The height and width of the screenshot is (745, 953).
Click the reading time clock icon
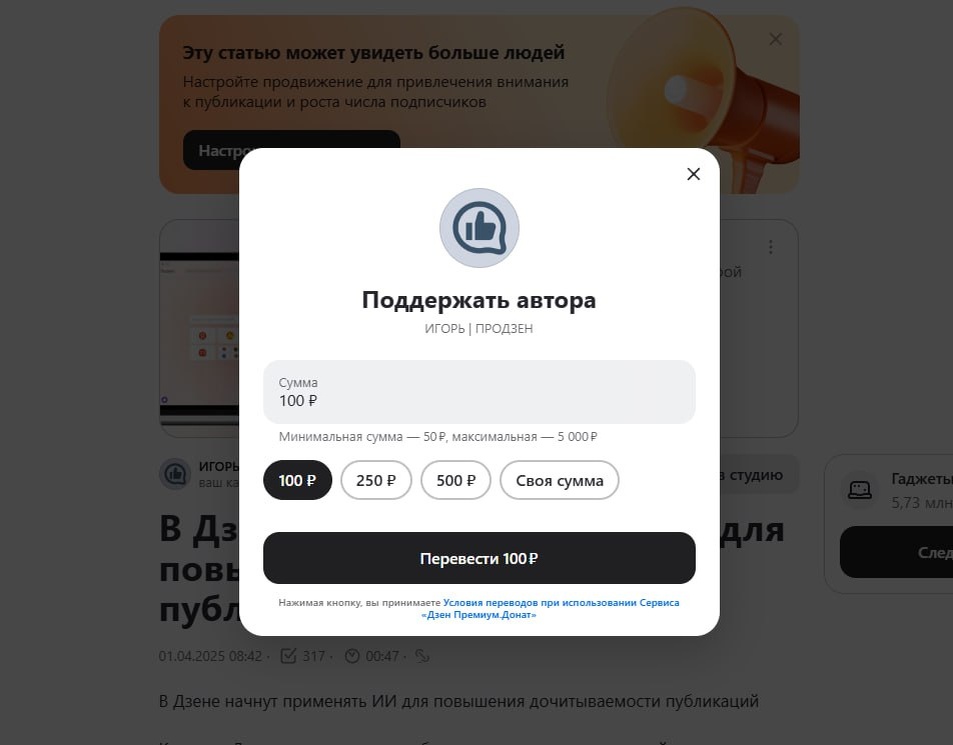(352, 656)
